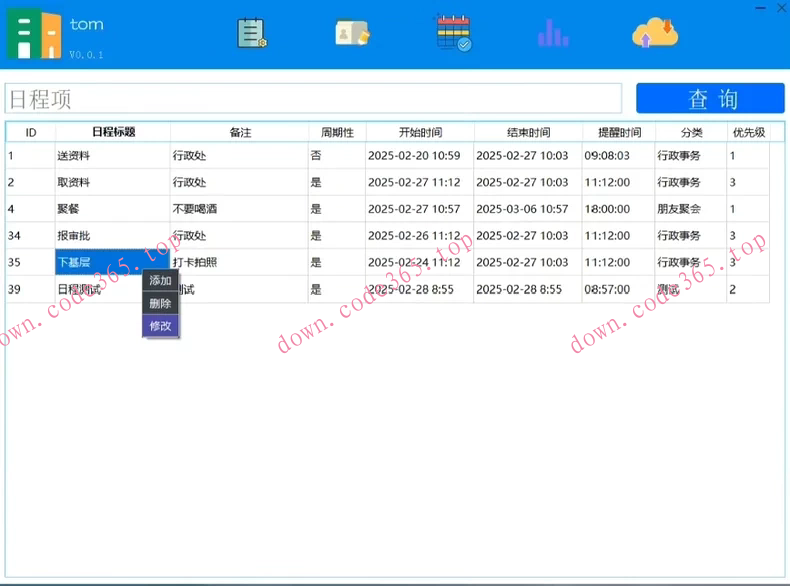Image resolution: width=790 pixels, height=586 pixels.
Task: Choose "删除" from the context menu
Action: pos(160,303)
